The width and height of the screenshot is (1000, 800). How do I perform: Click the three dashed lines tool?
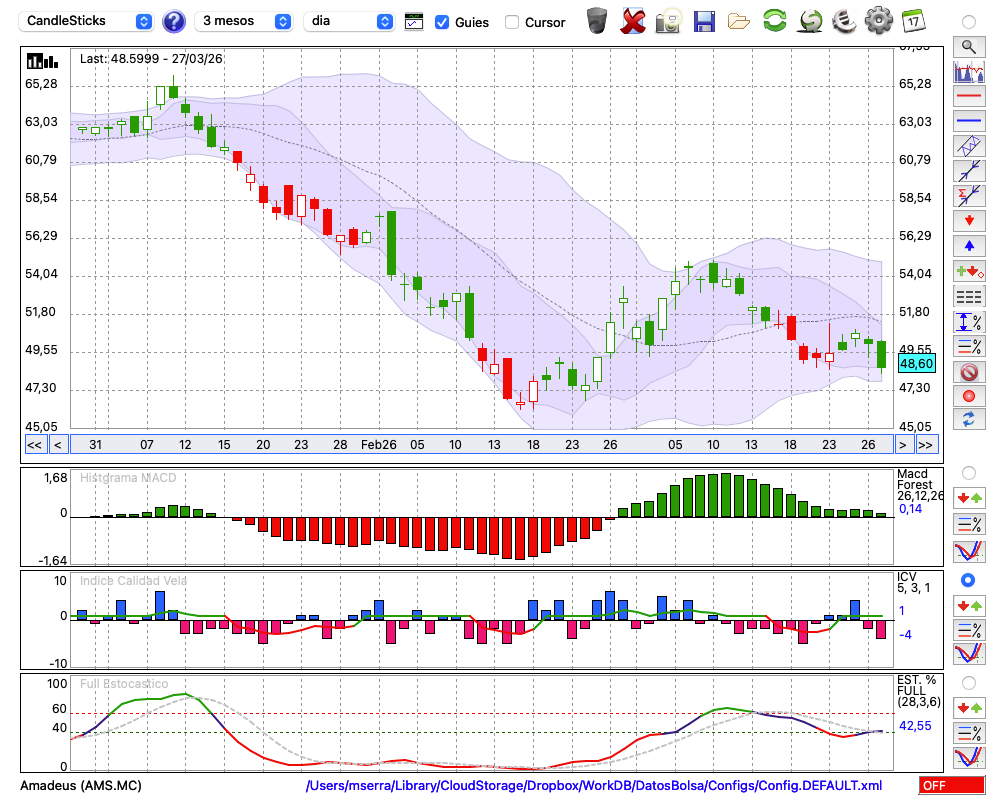coord(969,297)
